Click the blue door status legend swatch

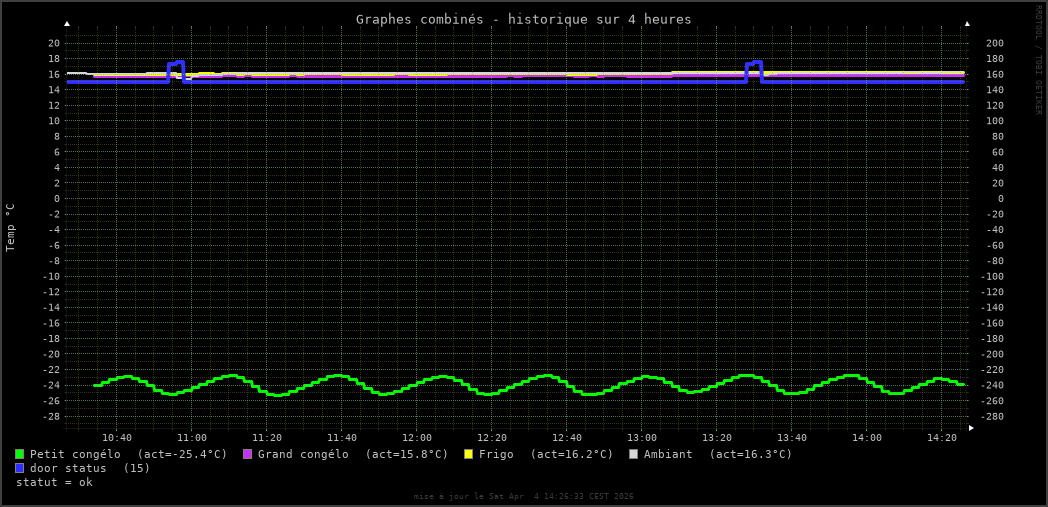pos(19,468)
